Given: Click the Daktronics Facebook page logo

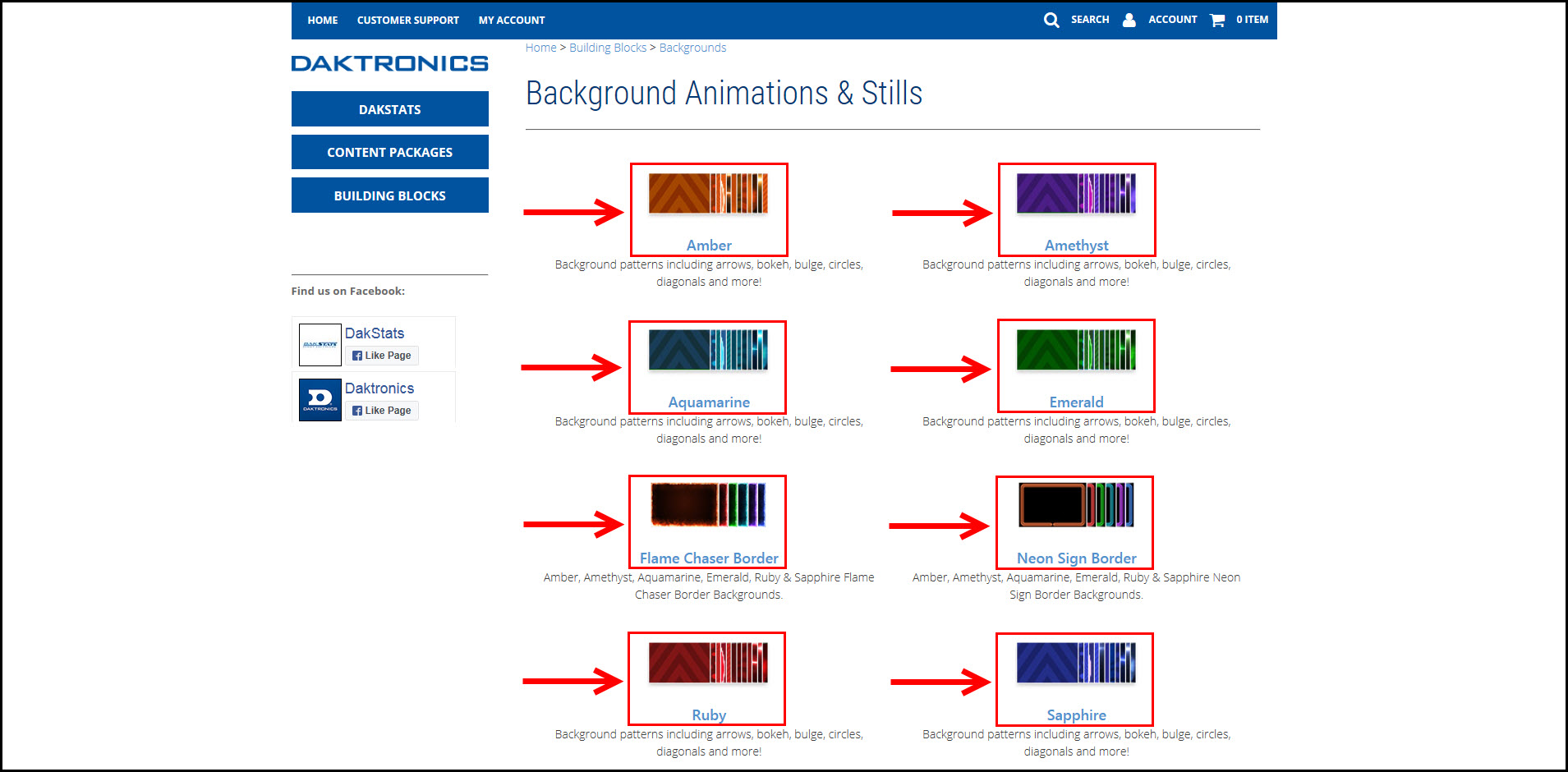Looking at the screenshot, I should [320, 400].
